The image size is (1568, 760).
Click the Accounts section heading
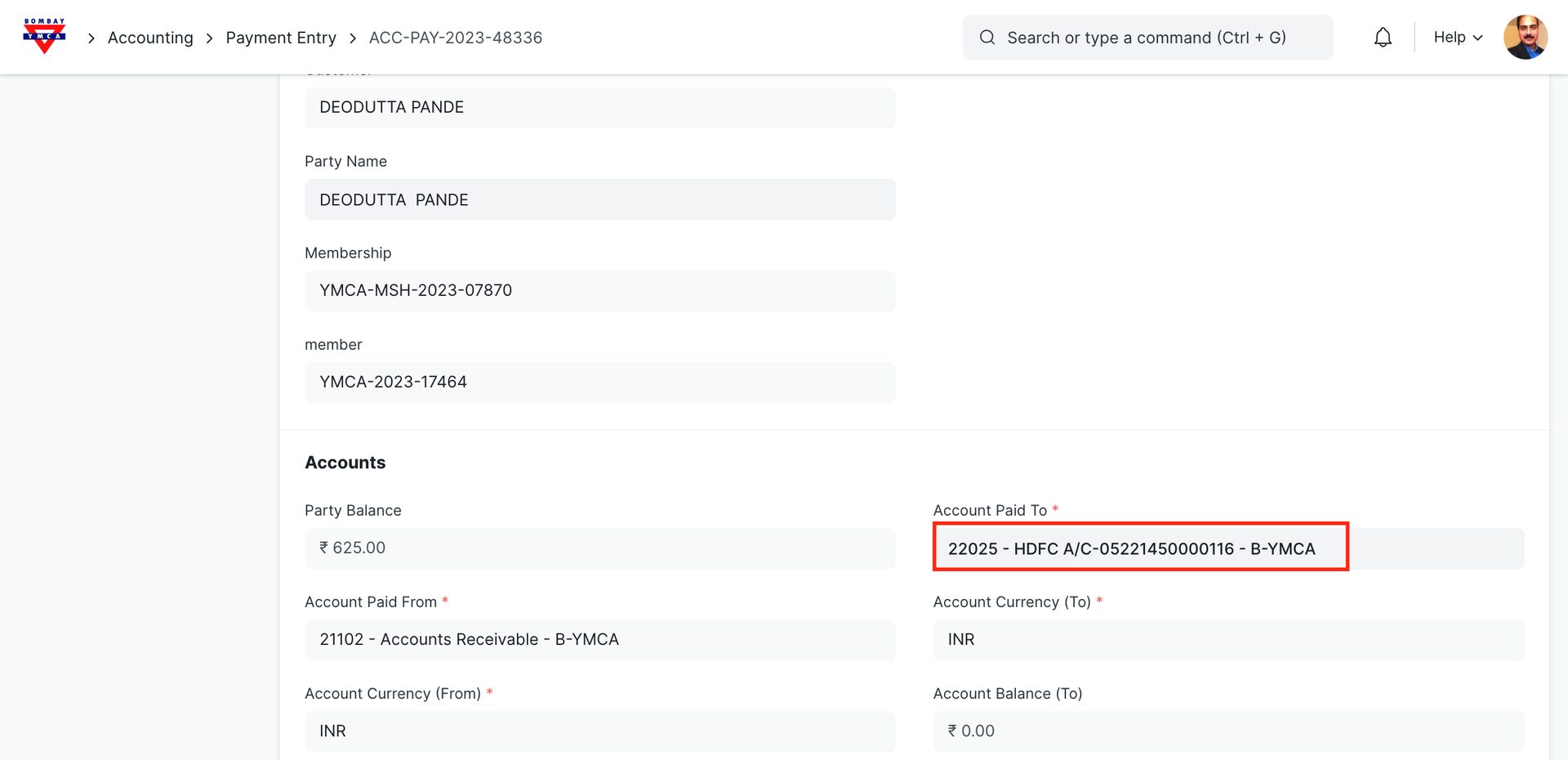coord(345,463)
